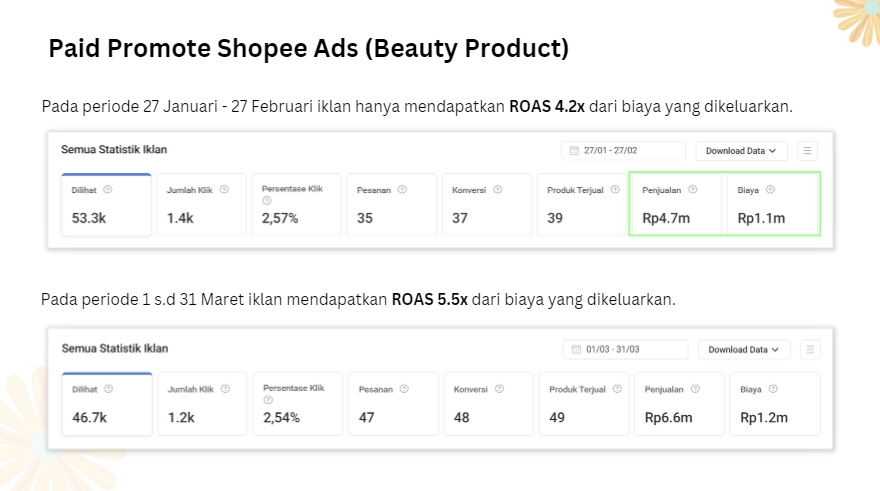
Task: Toggle the Jumlah Klik card showing 1.4k
Action: 200,205
